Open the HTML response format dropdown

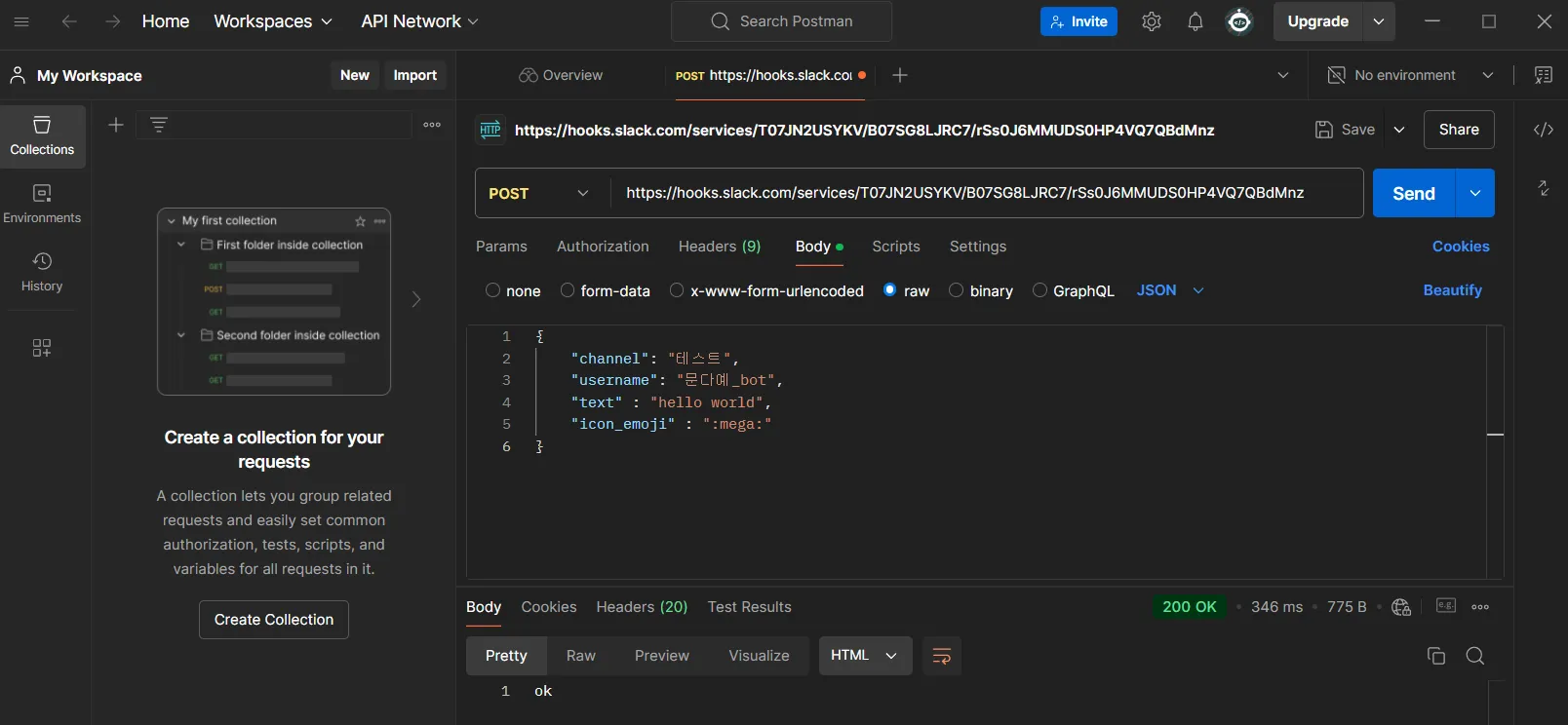865,656
